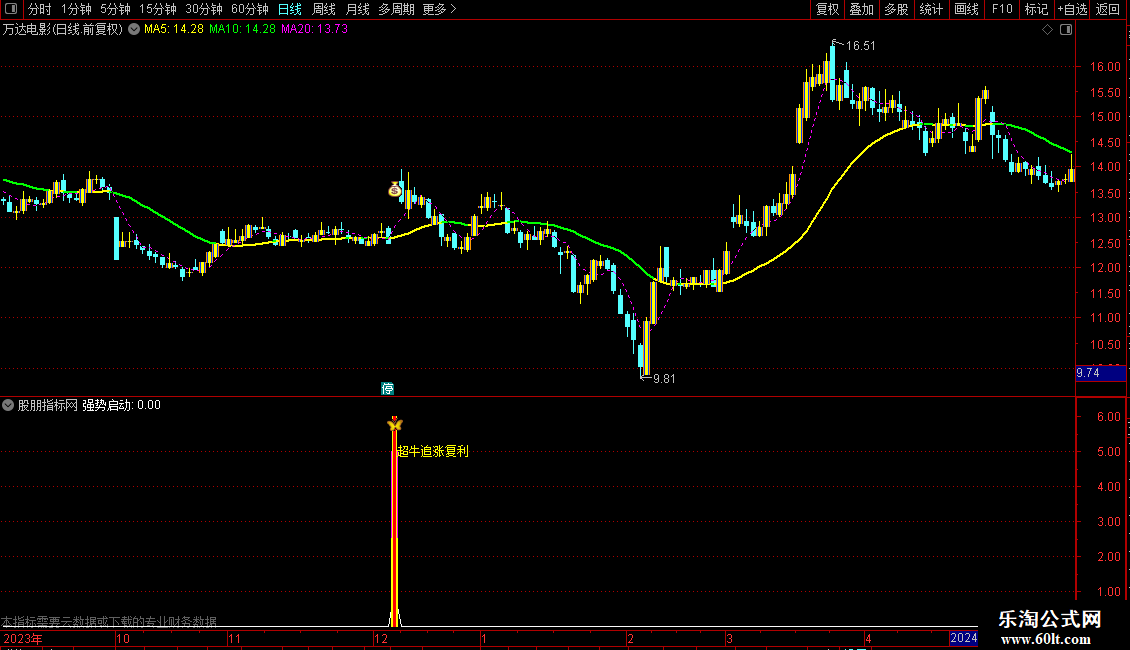Viewport: 1130px width, 650px height.
Task: Expand the 更多 periods menu
Action: [x=440, y=9]
